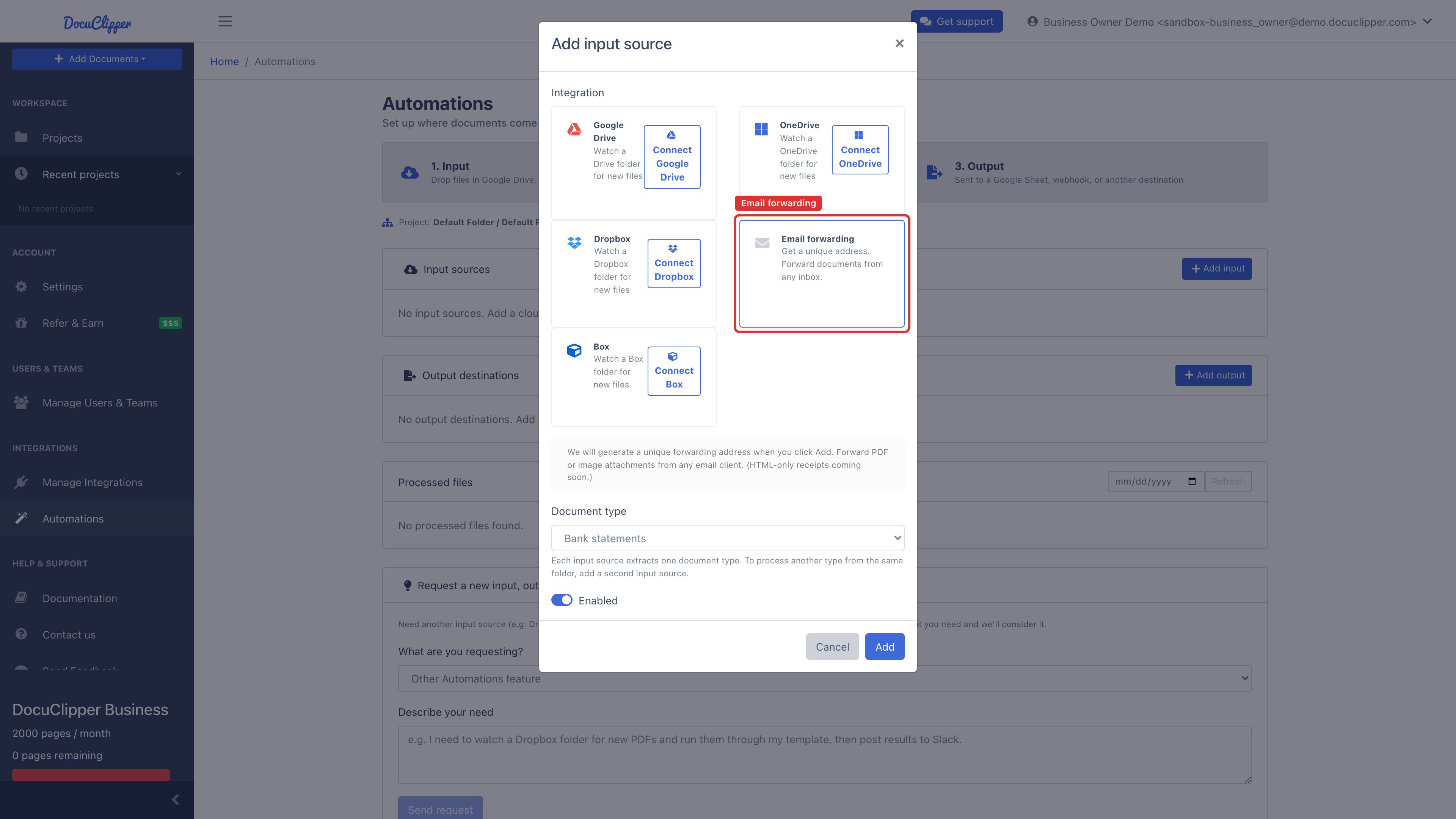Click the pages remaining usage bar

coord(91,774)
